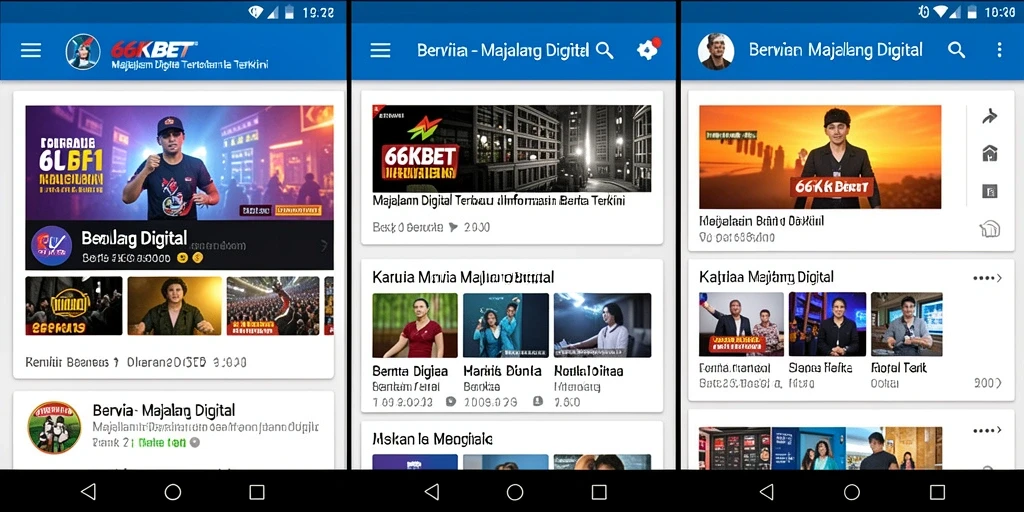The height and width of the screenshot is (512, 1024).
Task: Open orange sunset 66K banner
Action: tap(820, 157)
